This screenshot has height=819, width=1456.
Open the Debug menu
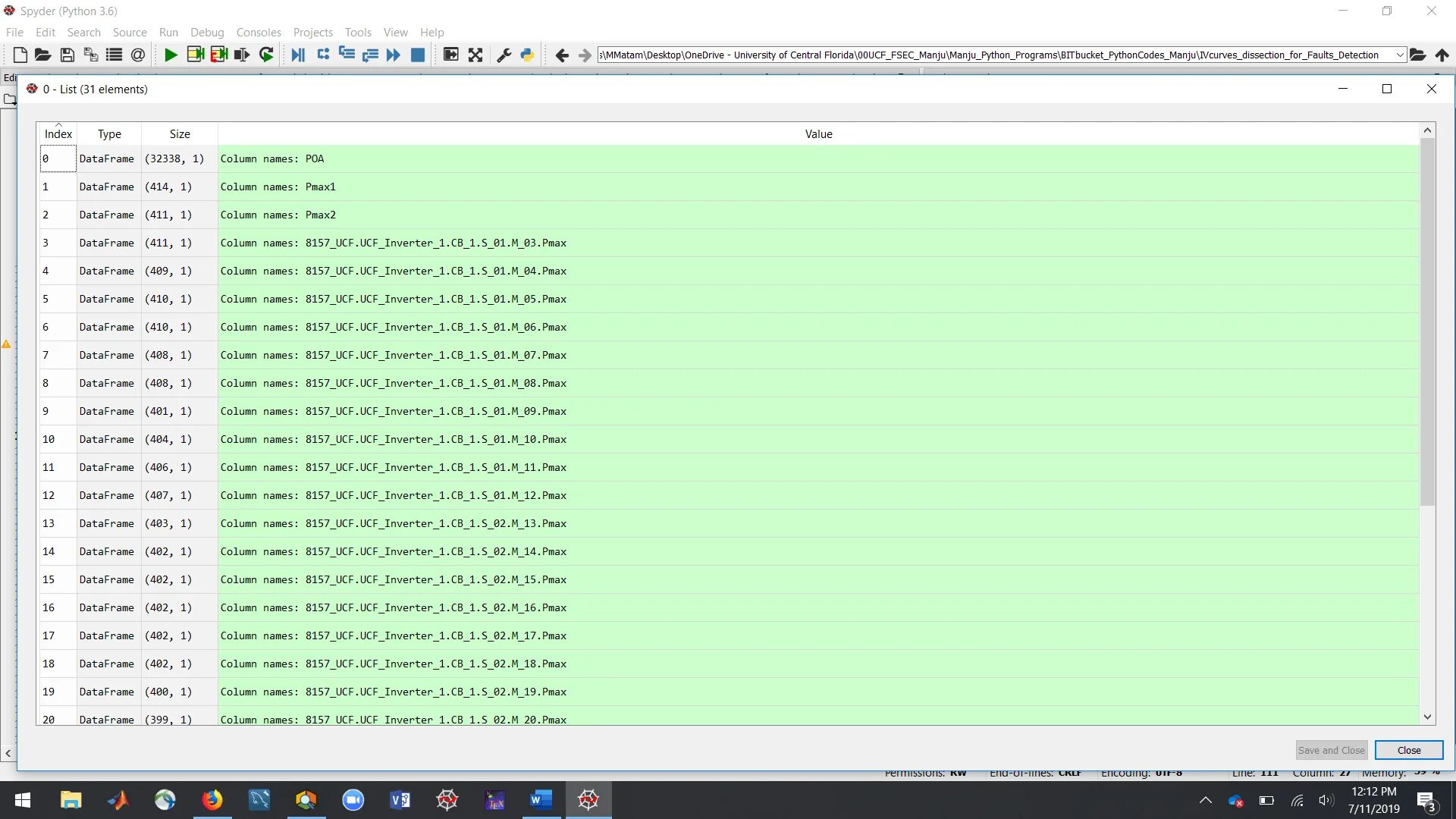click(206, 33)
